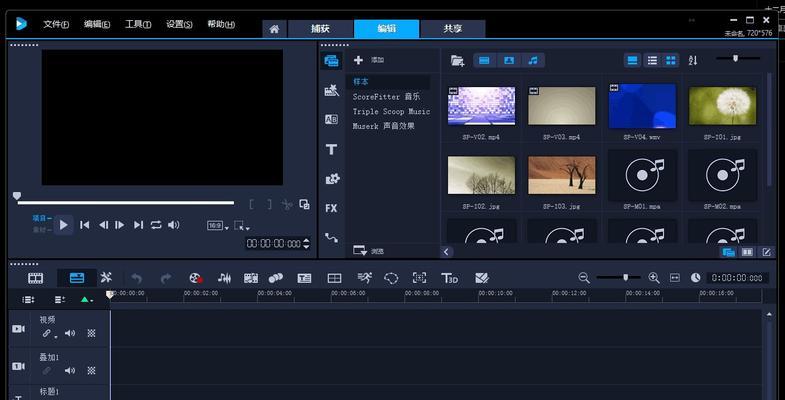The image size is (785, 400).
Task: Open Subtitle Editor tool
Action: (304, 278)
